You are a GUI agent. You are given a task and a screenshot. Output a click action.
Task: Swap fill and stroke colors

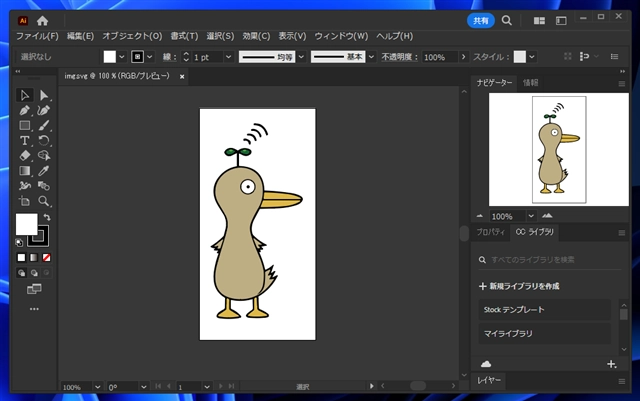point(46,217)
